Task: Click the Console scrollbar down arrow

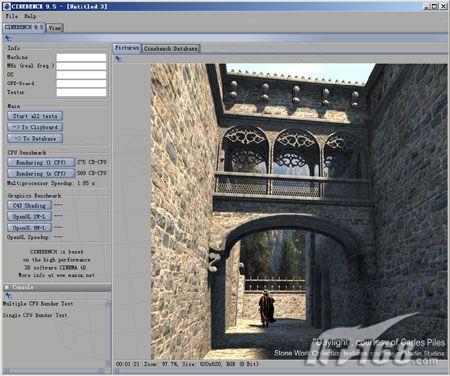Action: coord(108,363)
